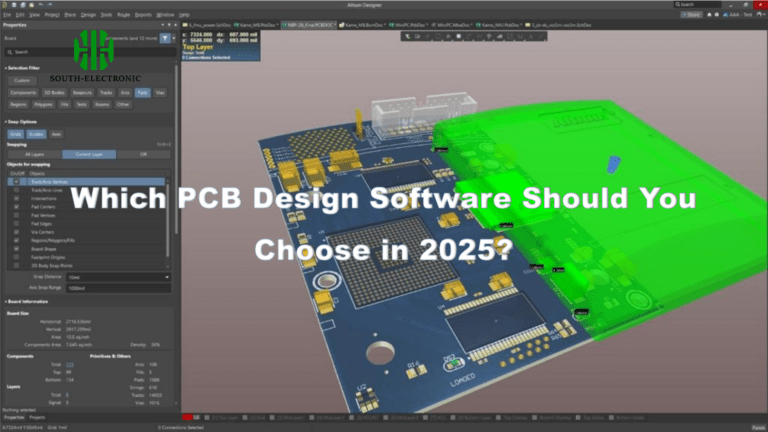Screen dimensions: 768x432
Task: Click the align objects icon on the Active Bar
Action: [448, 36]
